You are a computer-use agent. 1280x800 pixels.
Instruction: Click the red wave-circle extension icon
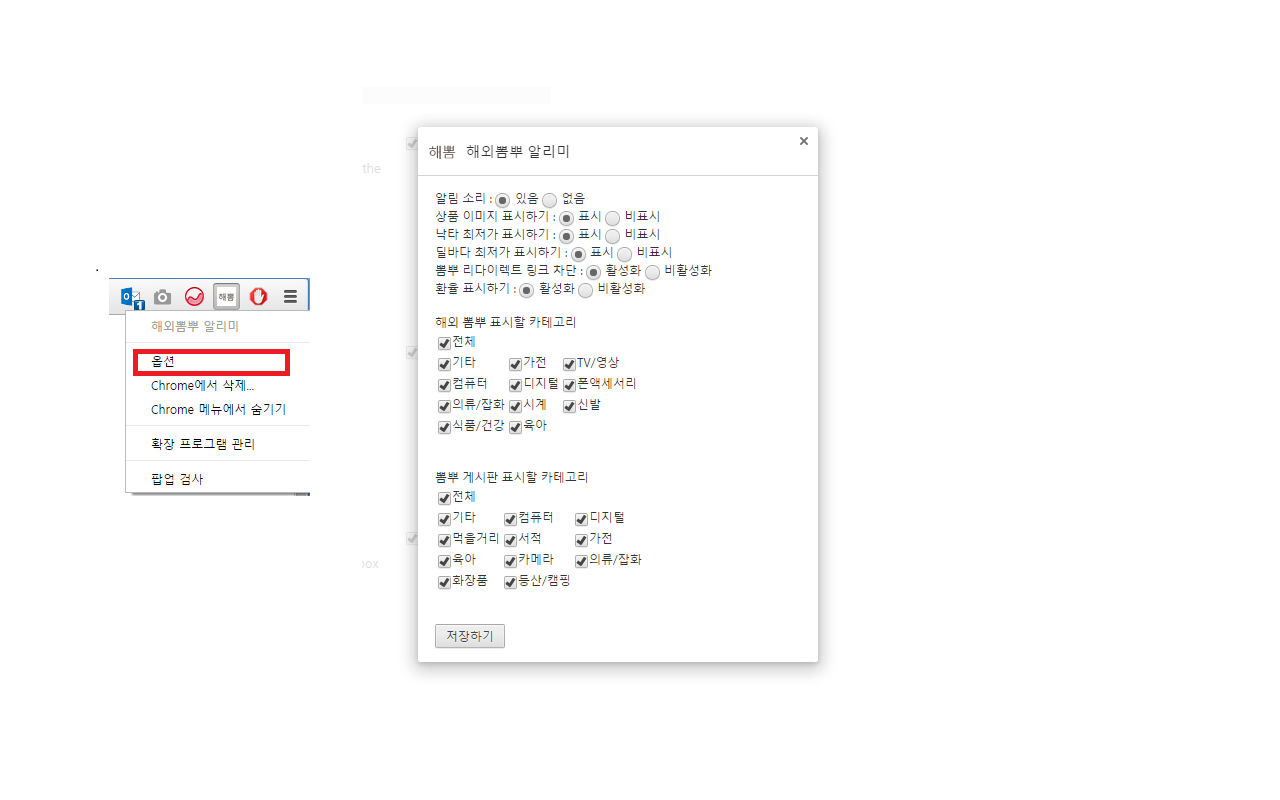(x=194, y=297)
